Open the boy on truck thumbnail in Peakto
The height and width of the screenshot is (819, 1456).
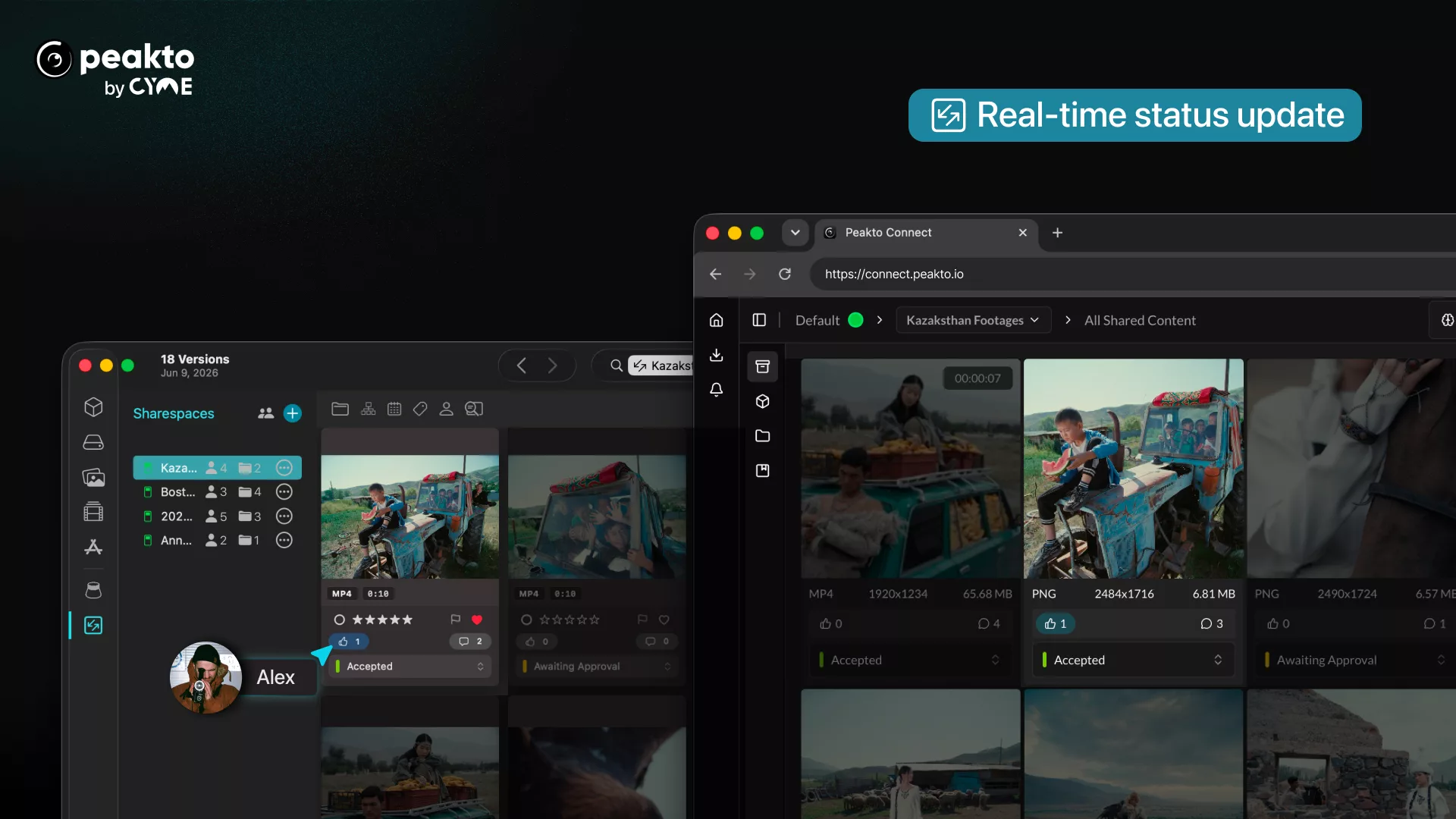point(410,516)
